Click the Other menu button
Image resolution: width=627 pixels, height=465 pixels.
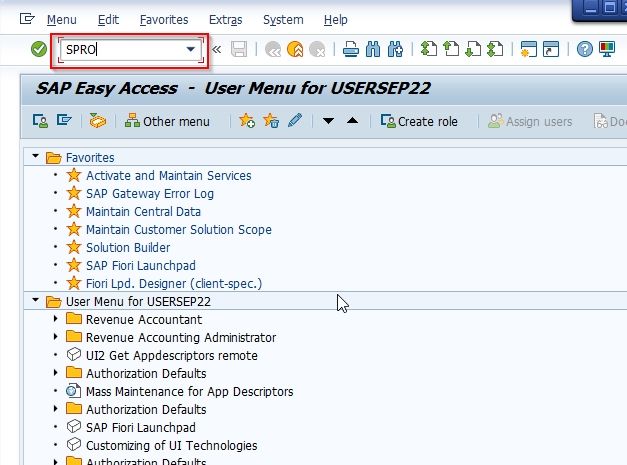(x=167, y=121)
